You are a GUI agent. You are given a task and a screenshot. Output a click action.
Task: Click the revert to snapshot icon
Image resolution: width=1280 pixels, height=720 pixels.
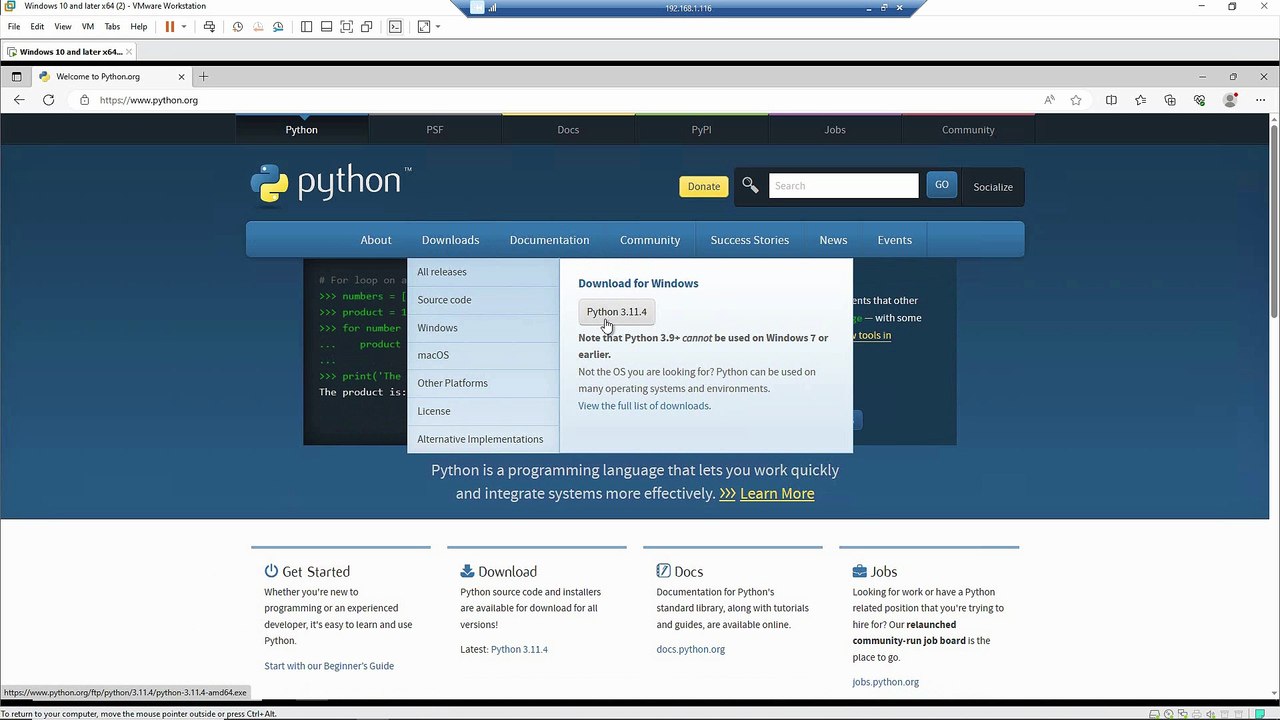point(258,27)
